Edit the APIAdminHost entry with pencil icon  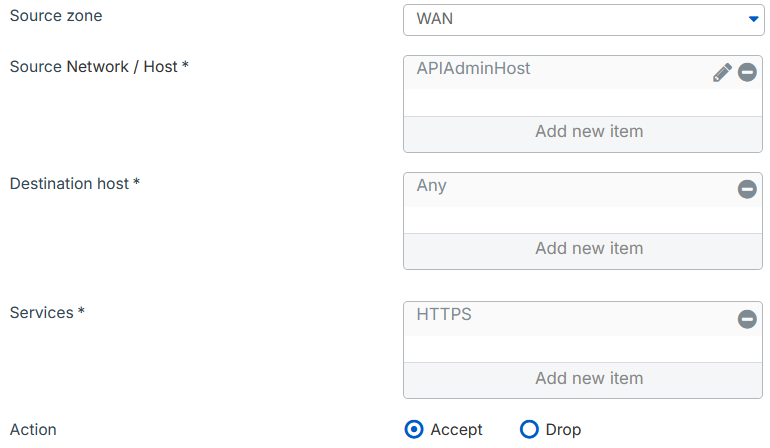coord(722,72)
